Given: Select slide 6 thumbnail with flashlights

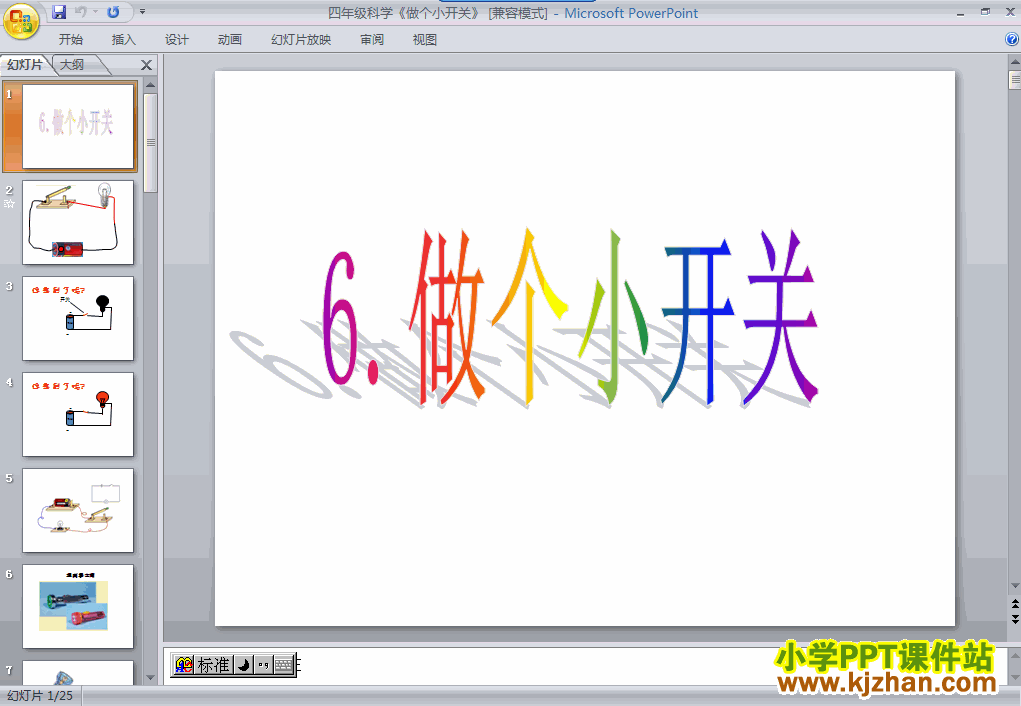Looking at the screenshot, I should tap(78, 606).
